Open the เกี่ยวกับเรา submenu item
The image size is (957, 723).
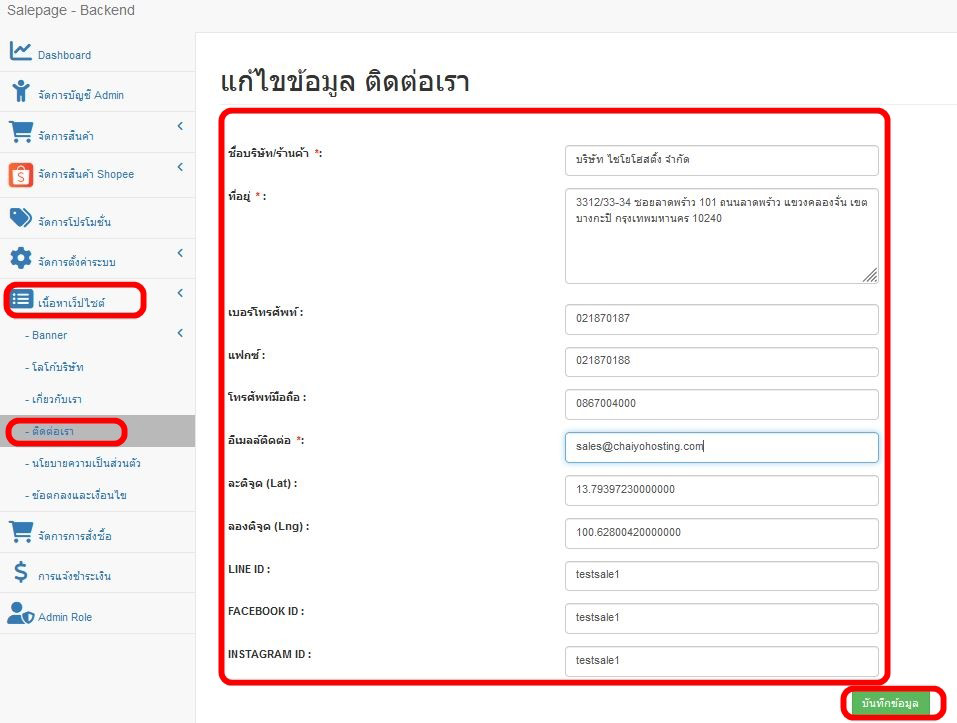tap(56, 399)
